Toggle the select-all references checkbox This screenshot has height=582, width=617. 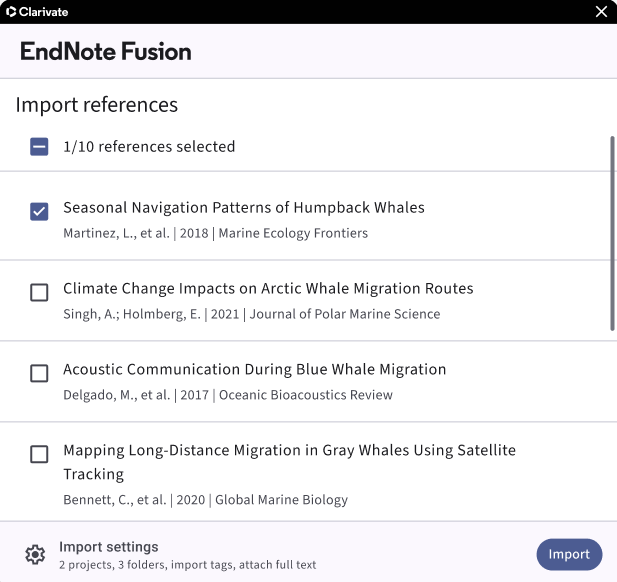click(39, 147)
